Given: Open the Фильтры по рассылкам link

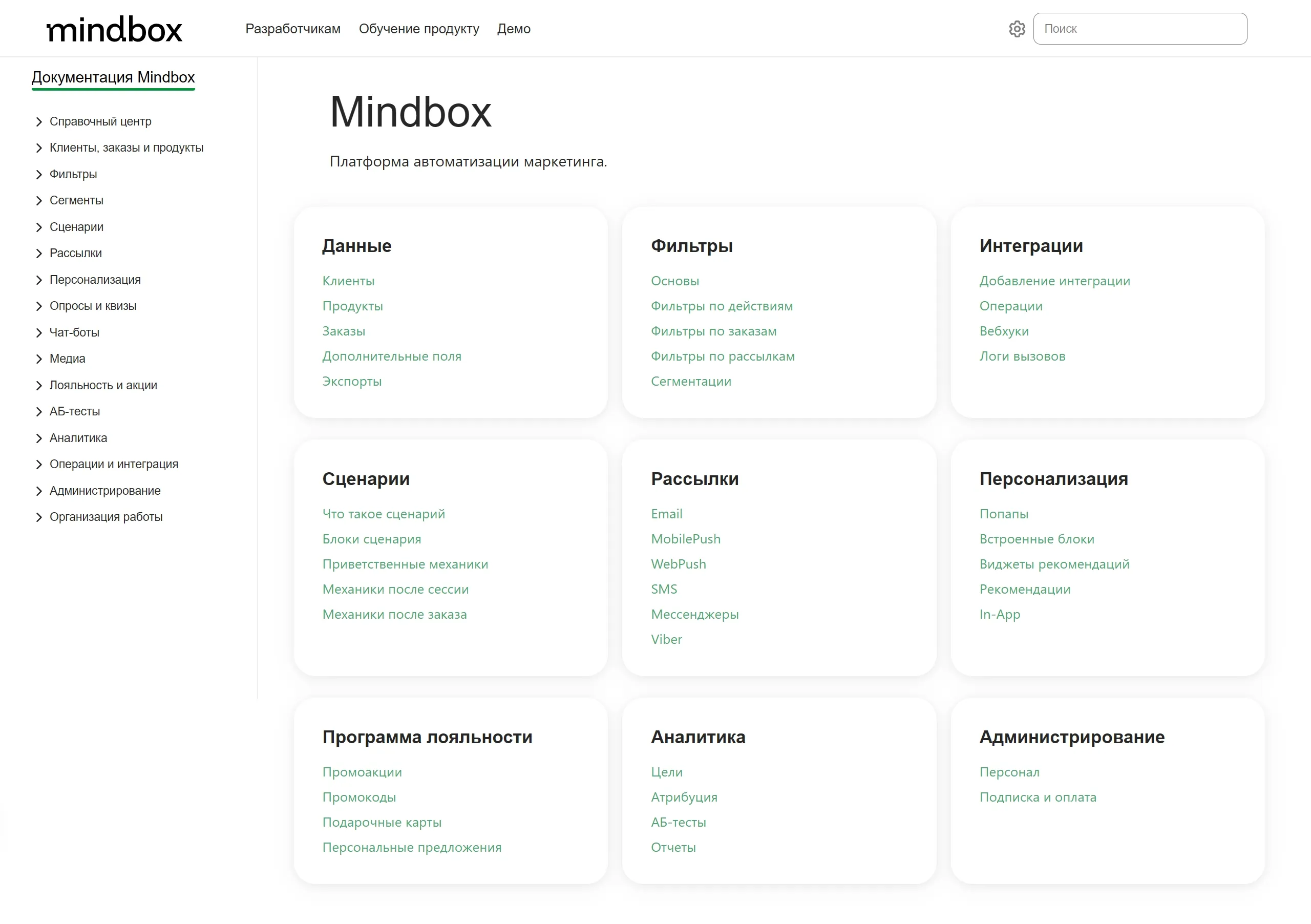Looking at the screenshot, I should pyautogui.click(x=722, y=356).
